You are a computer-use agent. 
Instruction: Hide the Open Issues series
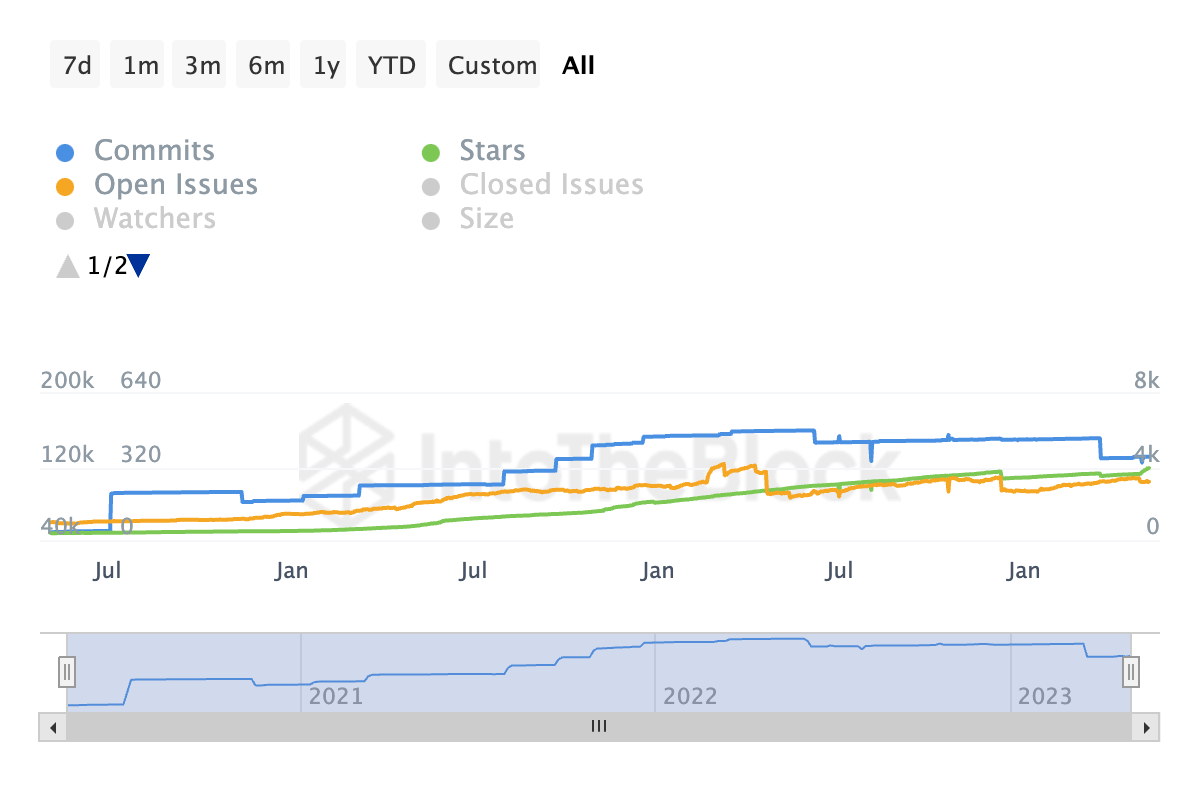coord(175,185)
